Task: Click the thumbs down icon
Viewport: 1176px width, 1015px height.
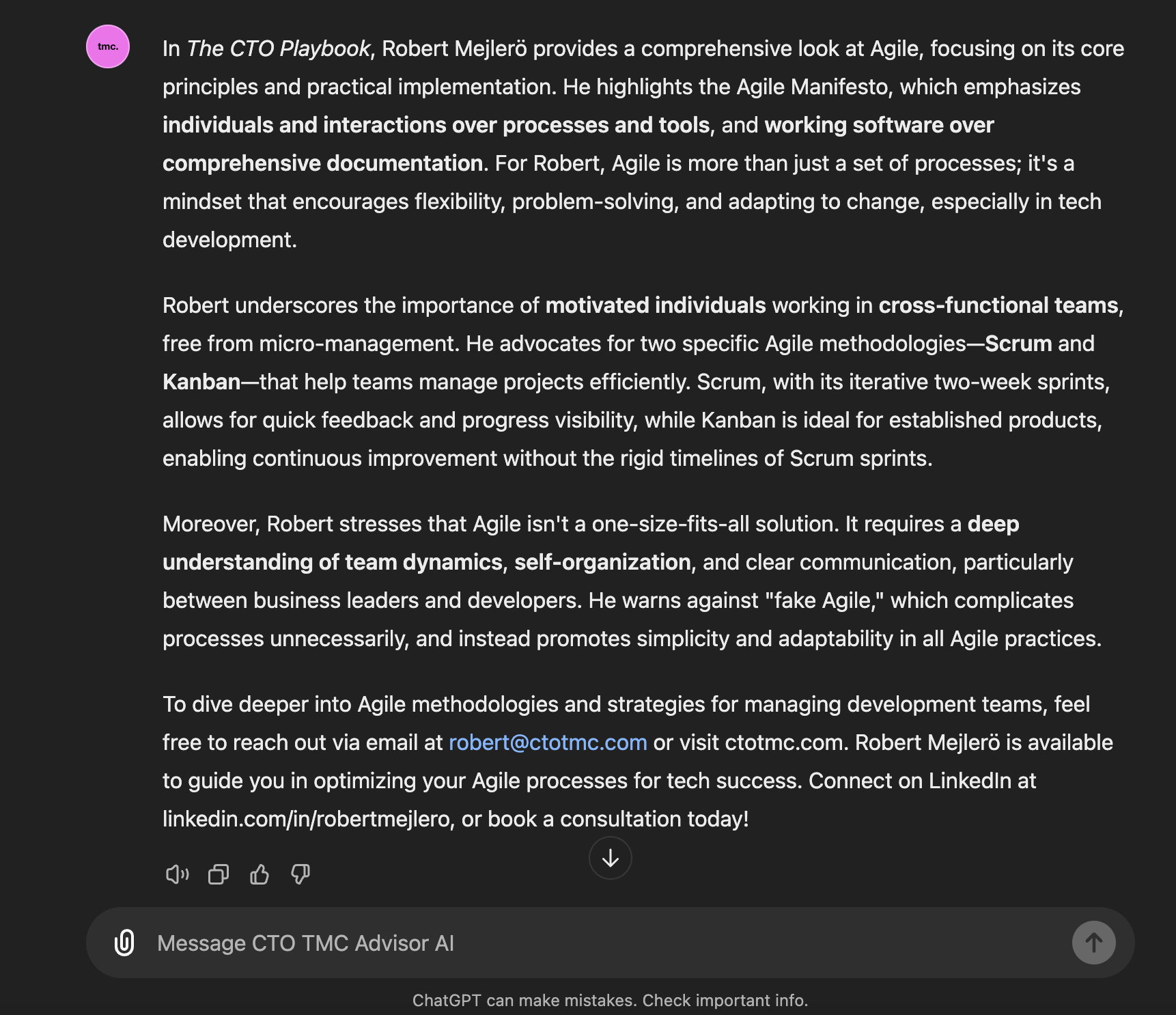Action: click(x=300, y=874)
